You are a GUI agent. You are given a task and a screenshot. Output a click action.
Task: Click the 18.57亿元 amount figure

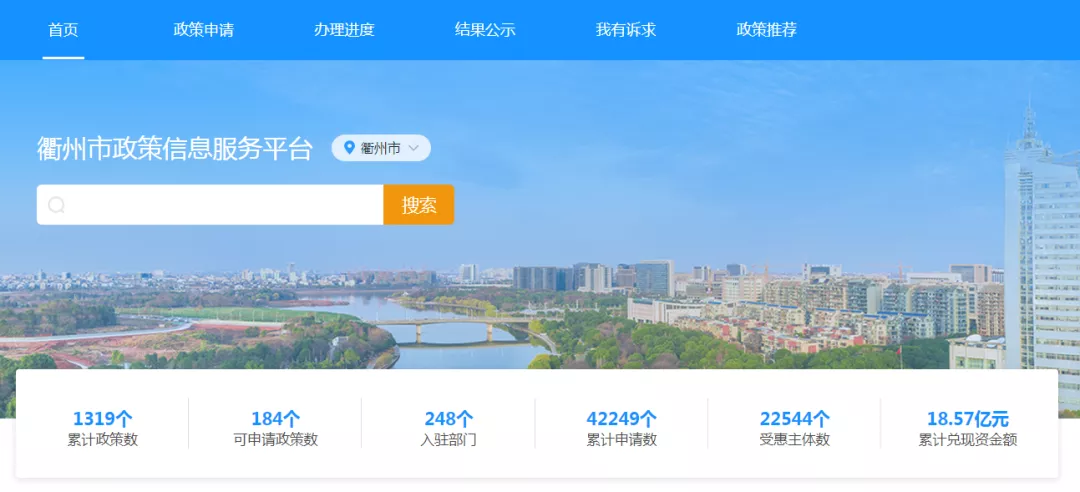(x=967, y=419)
